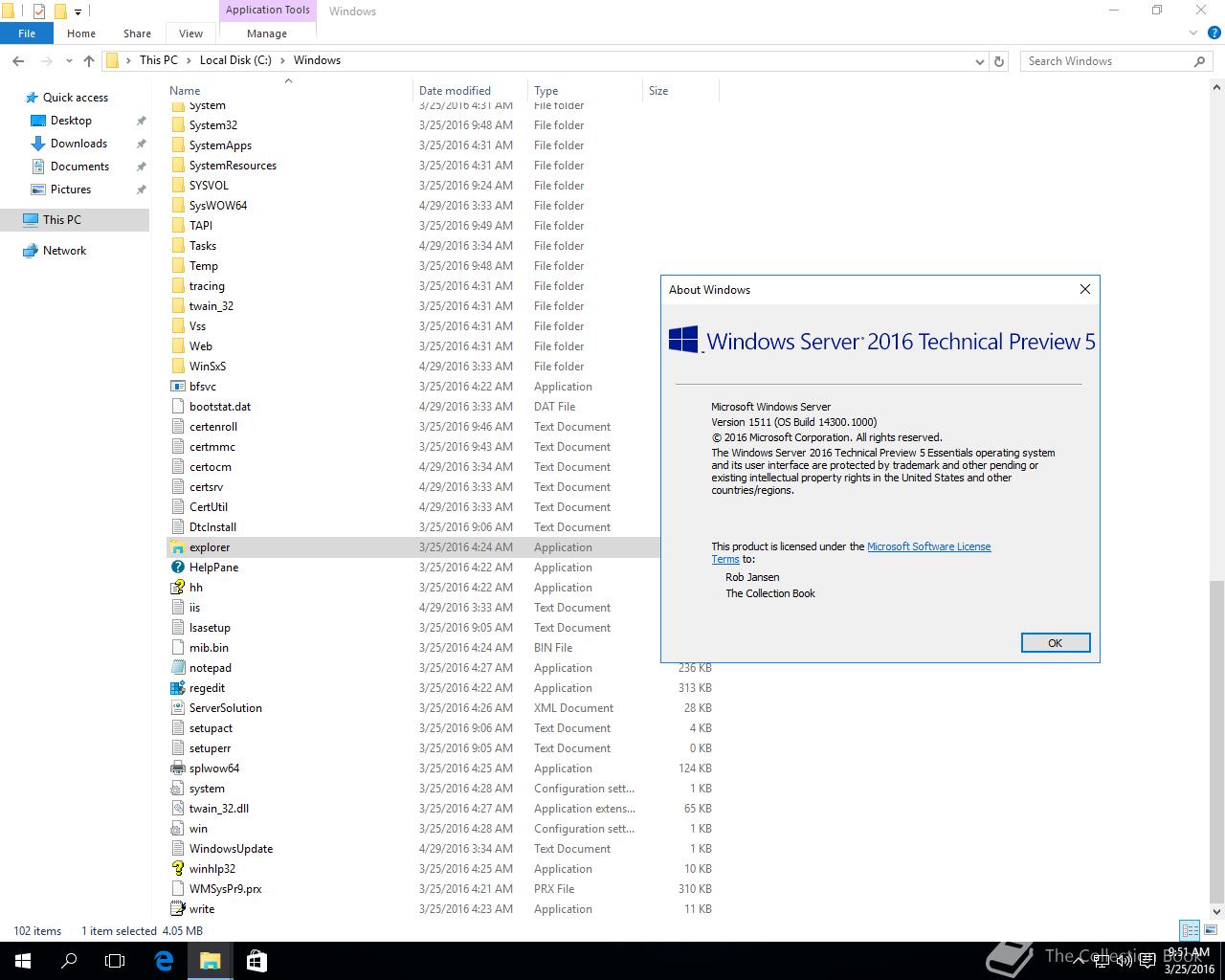Viewport: 1225px width, 980px height.
Task: Select the SysWOW64 folder
Action: [218, 206]
